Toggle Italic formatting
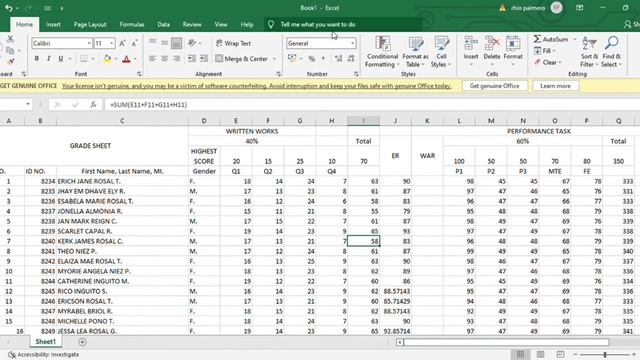This screenshot has width=640, height=360. [x=49, y=59]
